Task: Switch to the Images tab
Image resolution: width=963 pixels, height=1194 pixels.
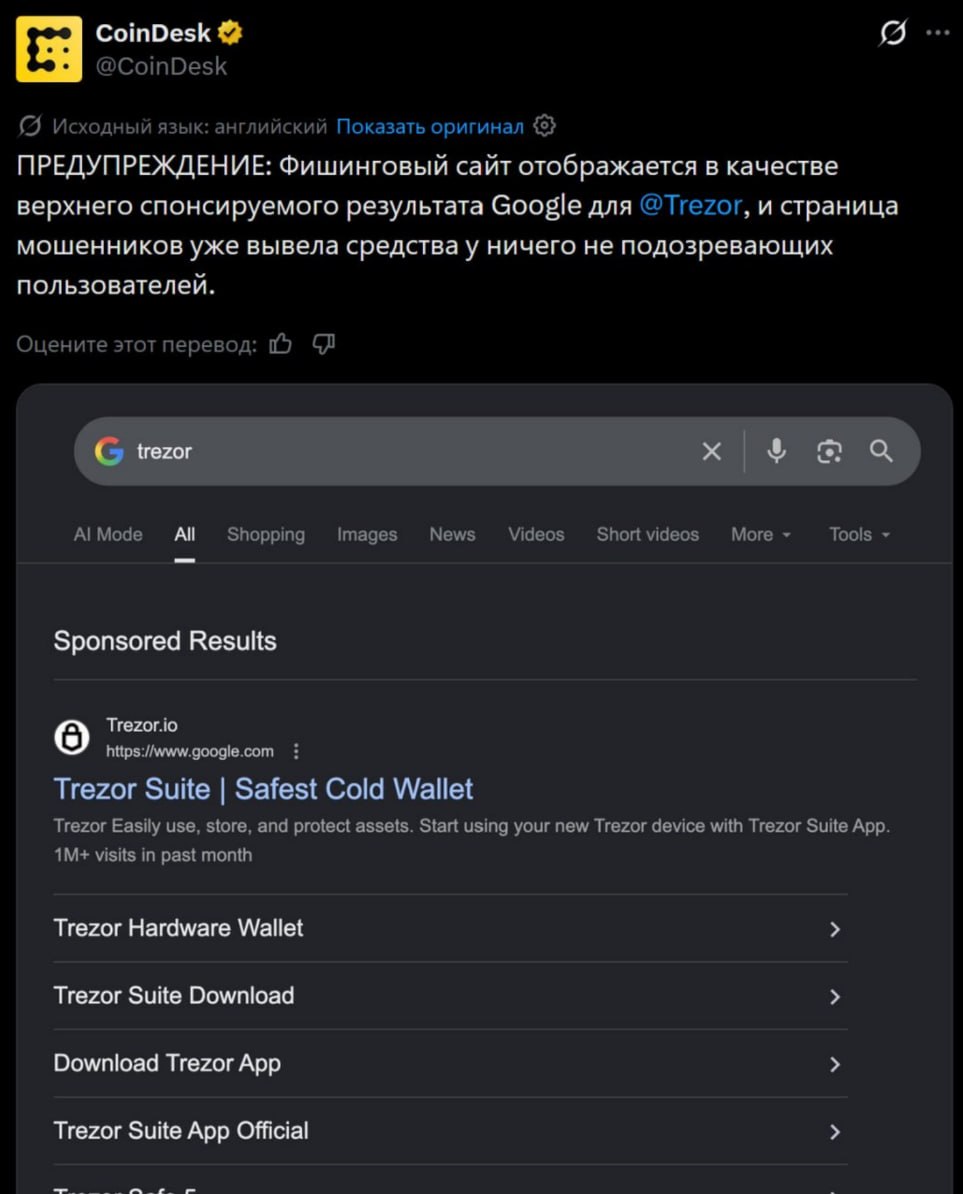Action: [x=367, y=535]
